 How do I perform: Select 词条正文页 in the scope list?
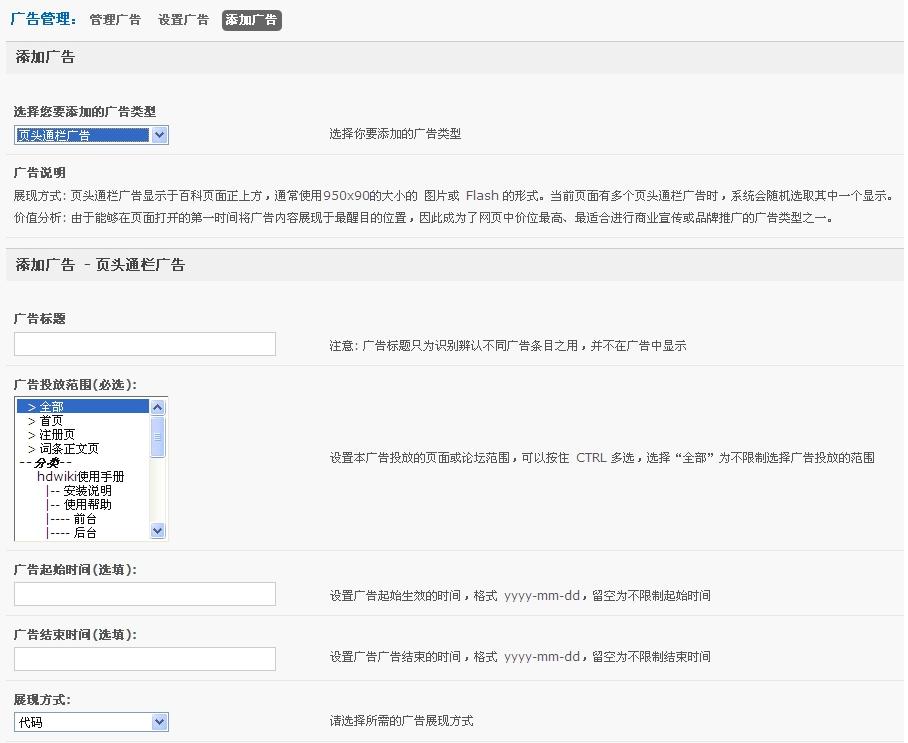(x=69, y=449)
